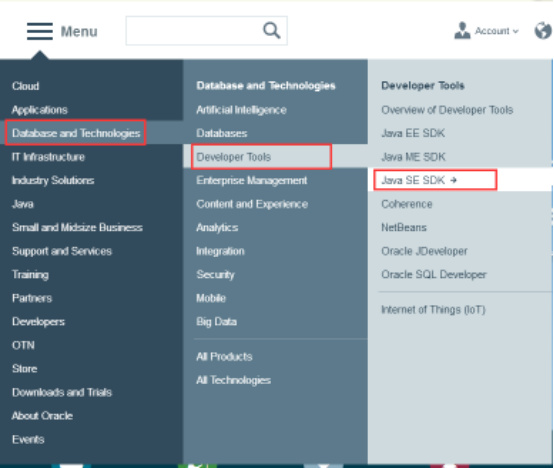Image resolution: width=554 pixels, height=468 pixels.
Task: Click the Menu label text
Action: pyautogui.click(x=79, y=31)
